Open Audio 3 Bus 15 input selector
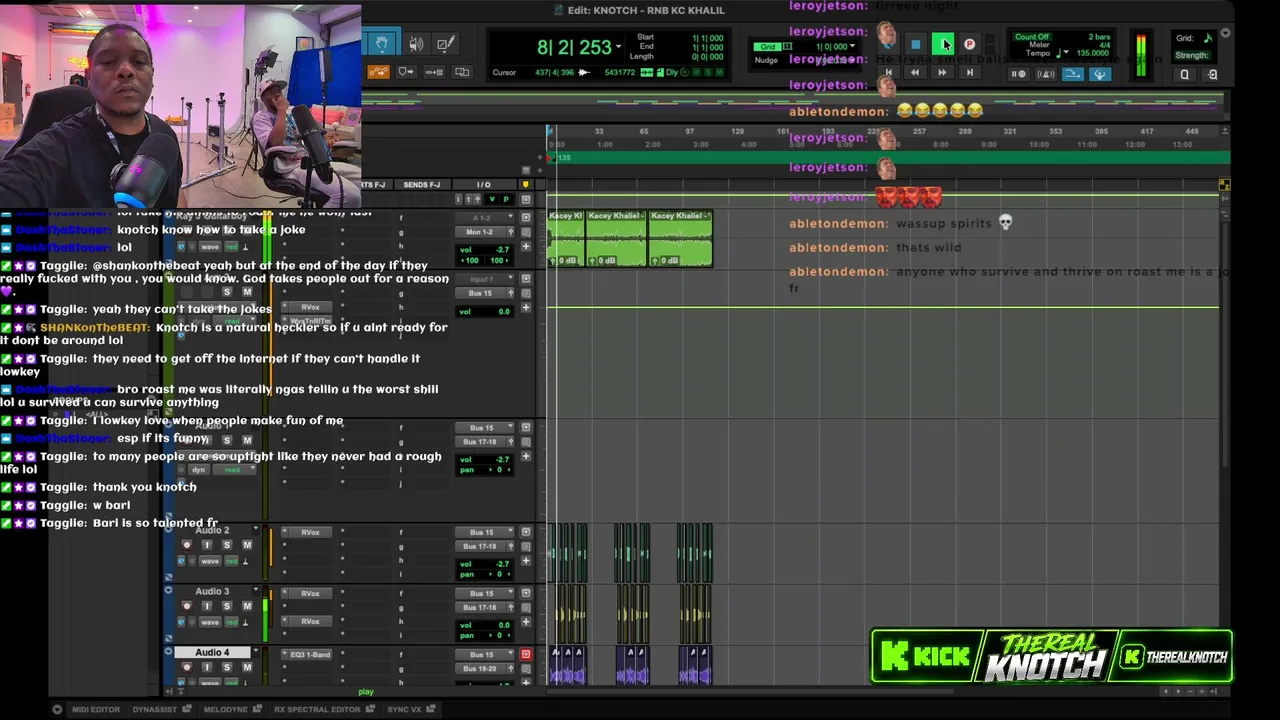The height and width of the screenshot is (720, 1280). pyautogui.click(x=485, y=593)
